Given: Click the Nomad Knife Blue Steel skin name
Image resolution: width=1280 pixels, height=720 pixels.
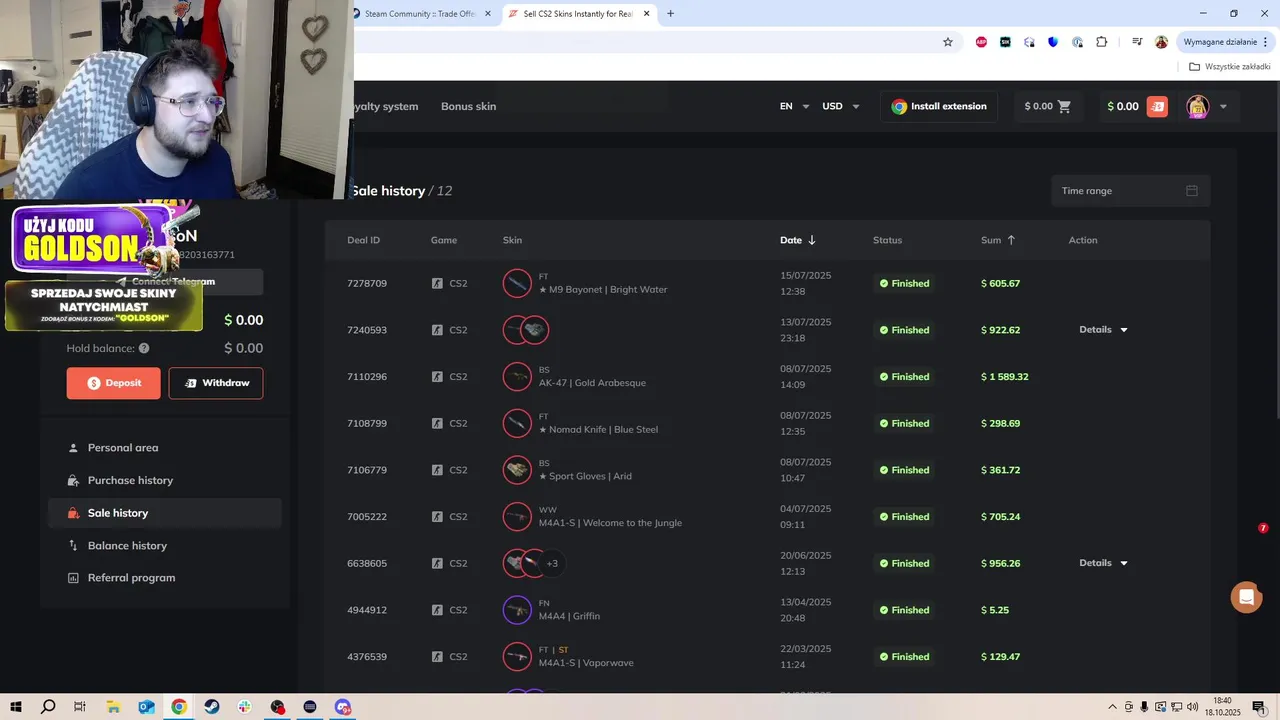Looking at the screenshot, I should pos(598,430).
